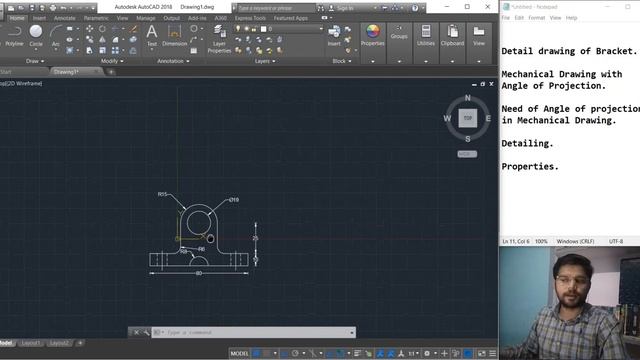Click the Insert block icon
This screenshot has width=640, height=360.
334,32
